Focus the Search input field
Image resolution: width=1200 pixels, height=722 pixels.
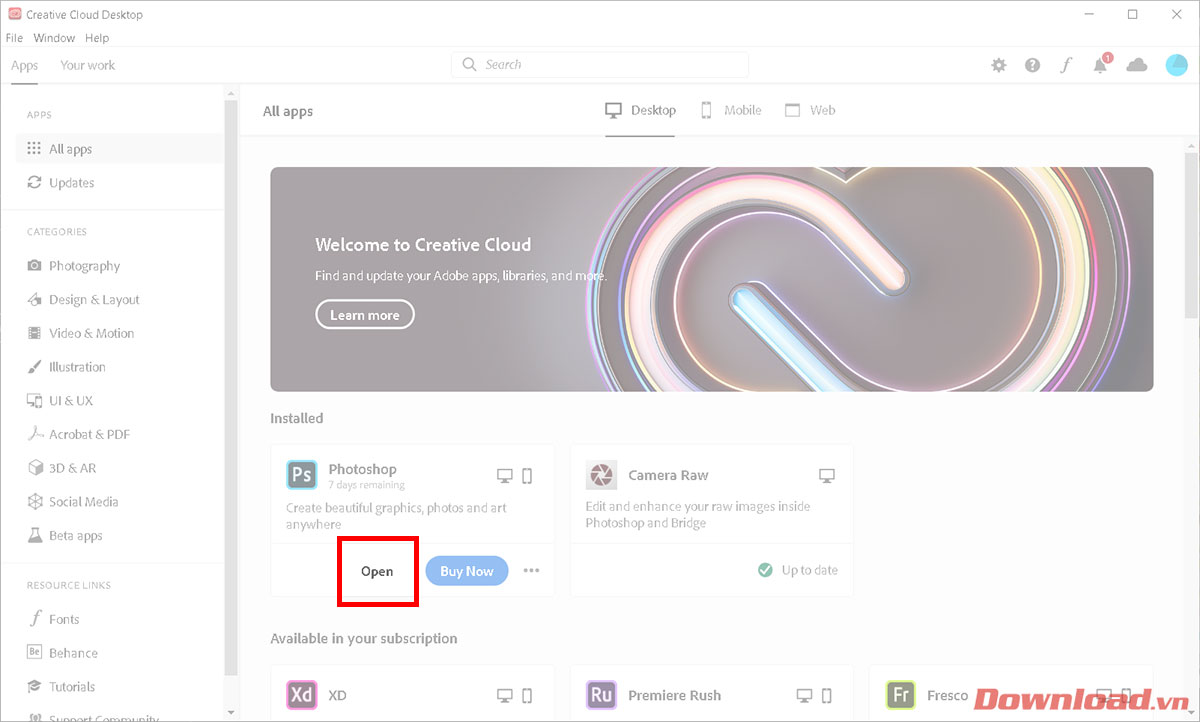point(600,65)
